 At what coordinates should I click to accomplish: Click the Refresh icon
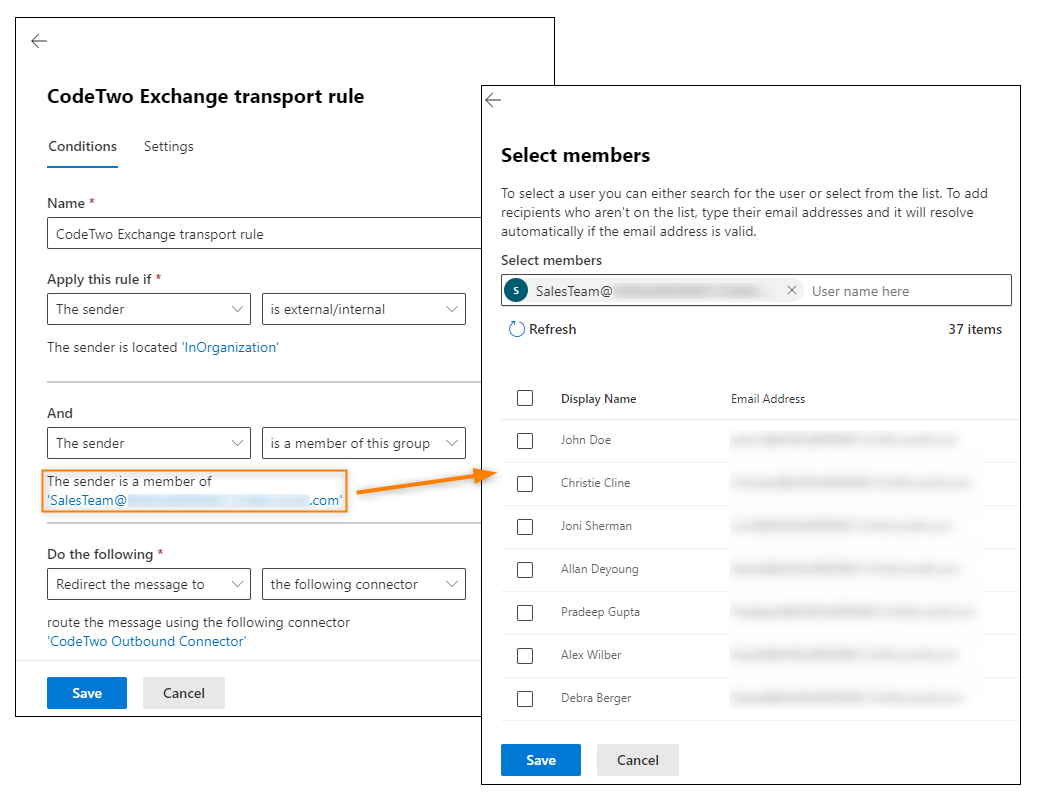click(x=517, y=329)
